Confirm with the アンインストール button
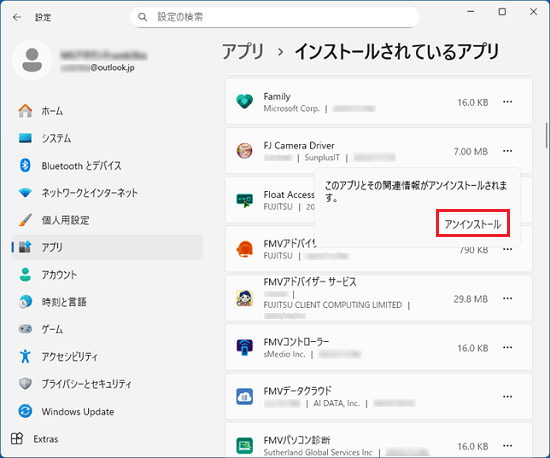 tap(473, 223)
